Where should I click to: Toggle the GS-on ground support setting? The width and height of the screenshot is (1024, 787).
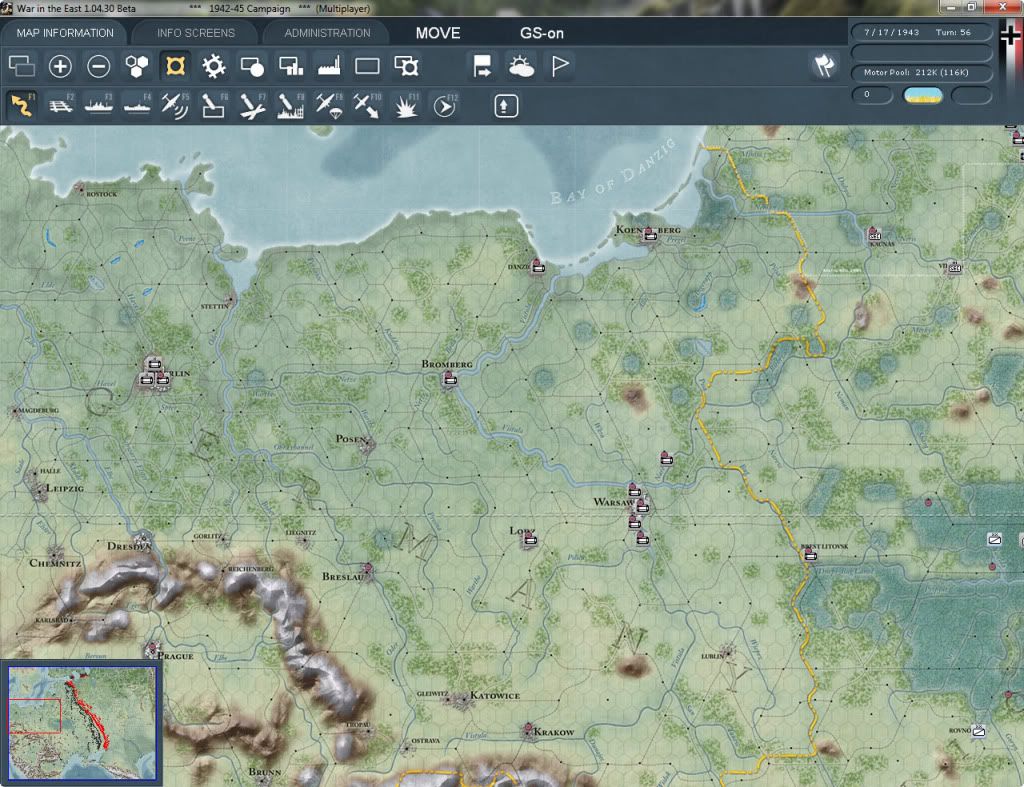(541, 33)
